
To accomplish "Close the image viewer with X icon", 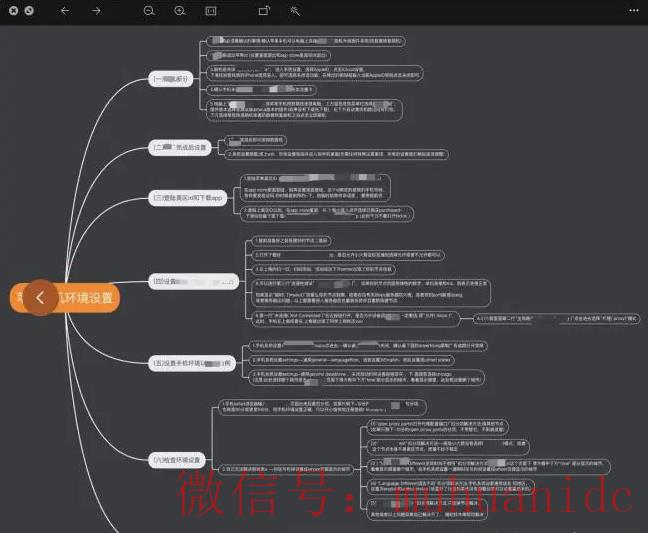I will pyautogui.click(x=13, y=11).
